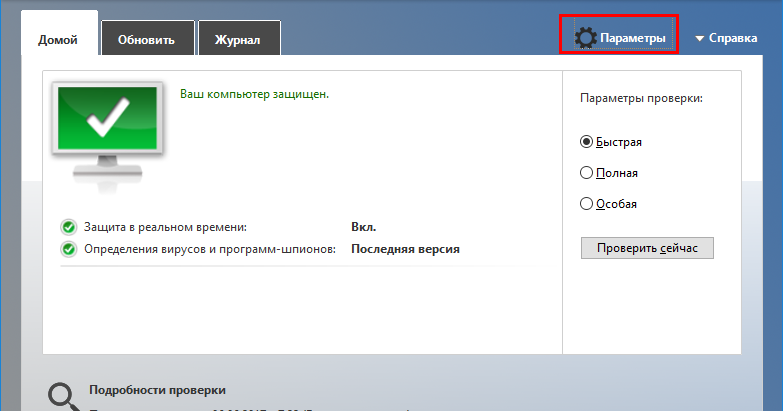This screenshot has height=411, width=783.
Task: Open the Журнал tab
Action: click(x=239, y=38)
